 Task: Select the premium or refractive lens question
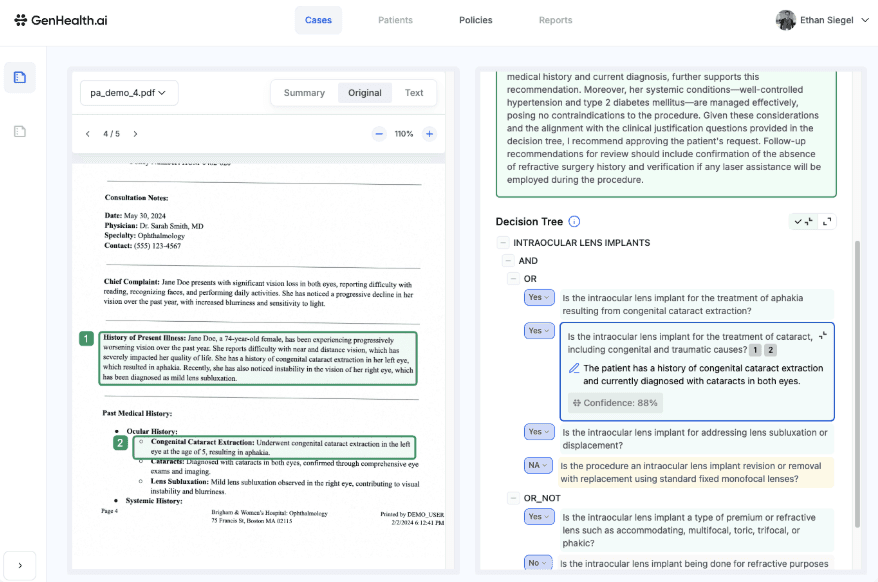point(696,530)
